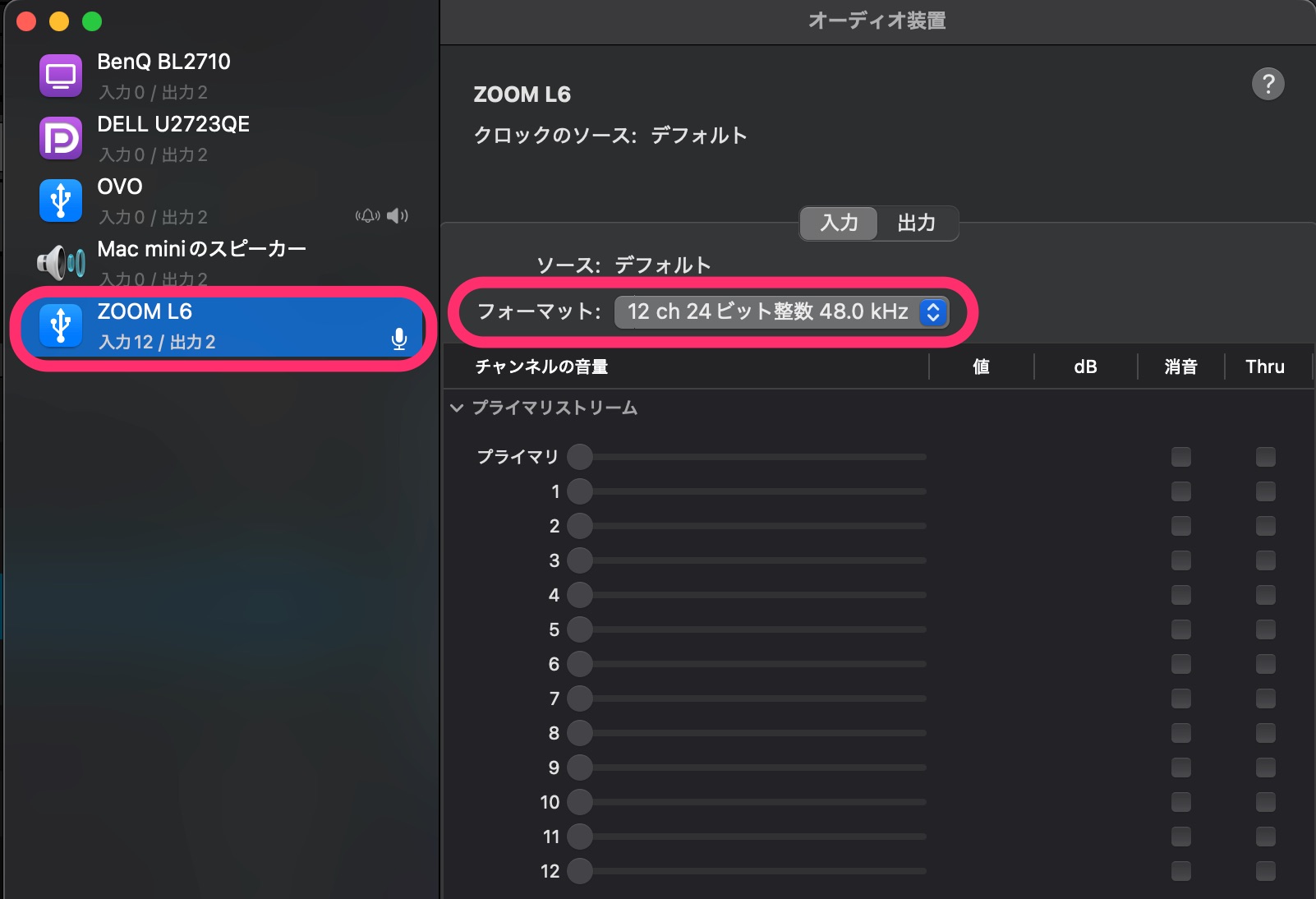The image size is (1316, 899).
Task: Click the ZOOM L6 USB device icon
Action: click(61, 325)
